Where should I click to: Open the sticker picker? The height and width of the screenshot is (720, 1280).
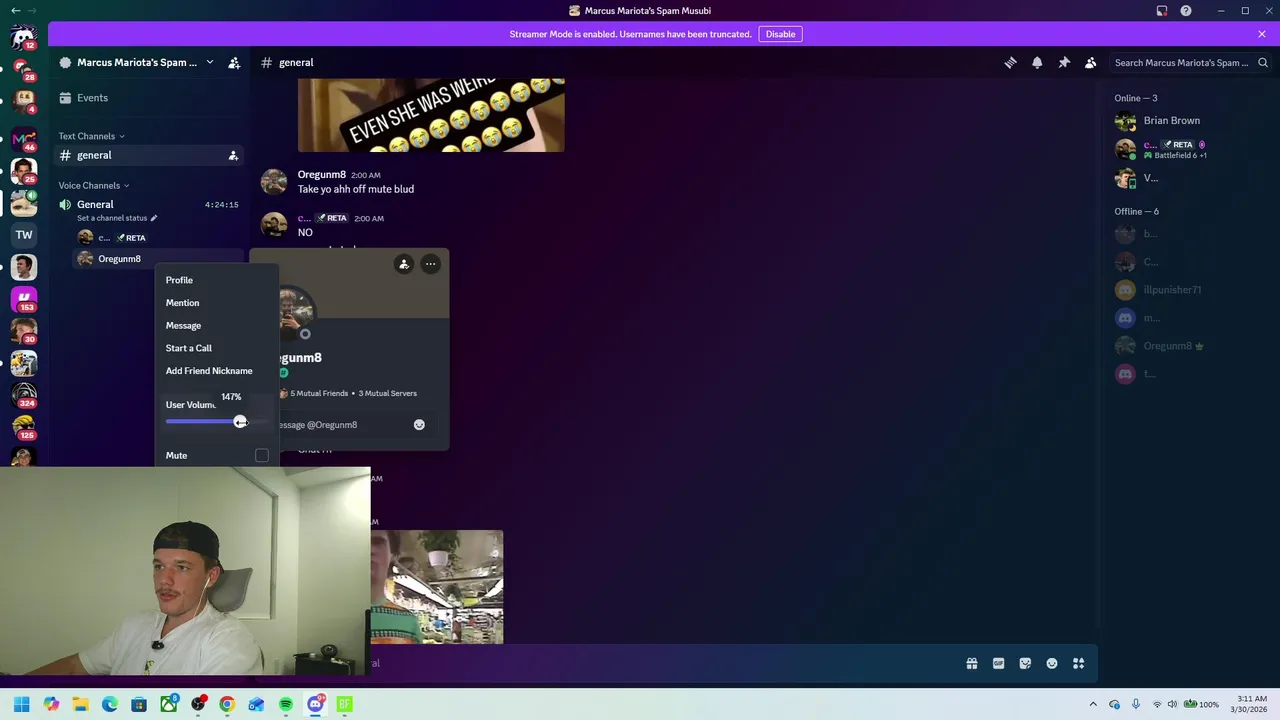tap(1025, 663)
